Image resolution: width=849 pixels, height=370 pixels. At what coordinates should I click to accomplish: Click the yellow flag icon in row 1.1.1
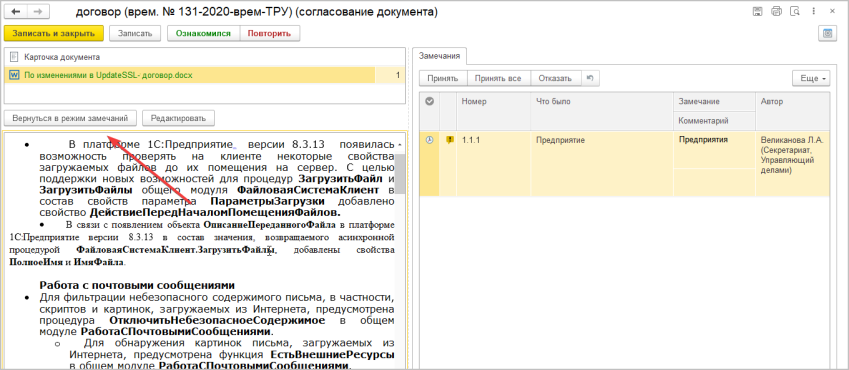(449, 140)
